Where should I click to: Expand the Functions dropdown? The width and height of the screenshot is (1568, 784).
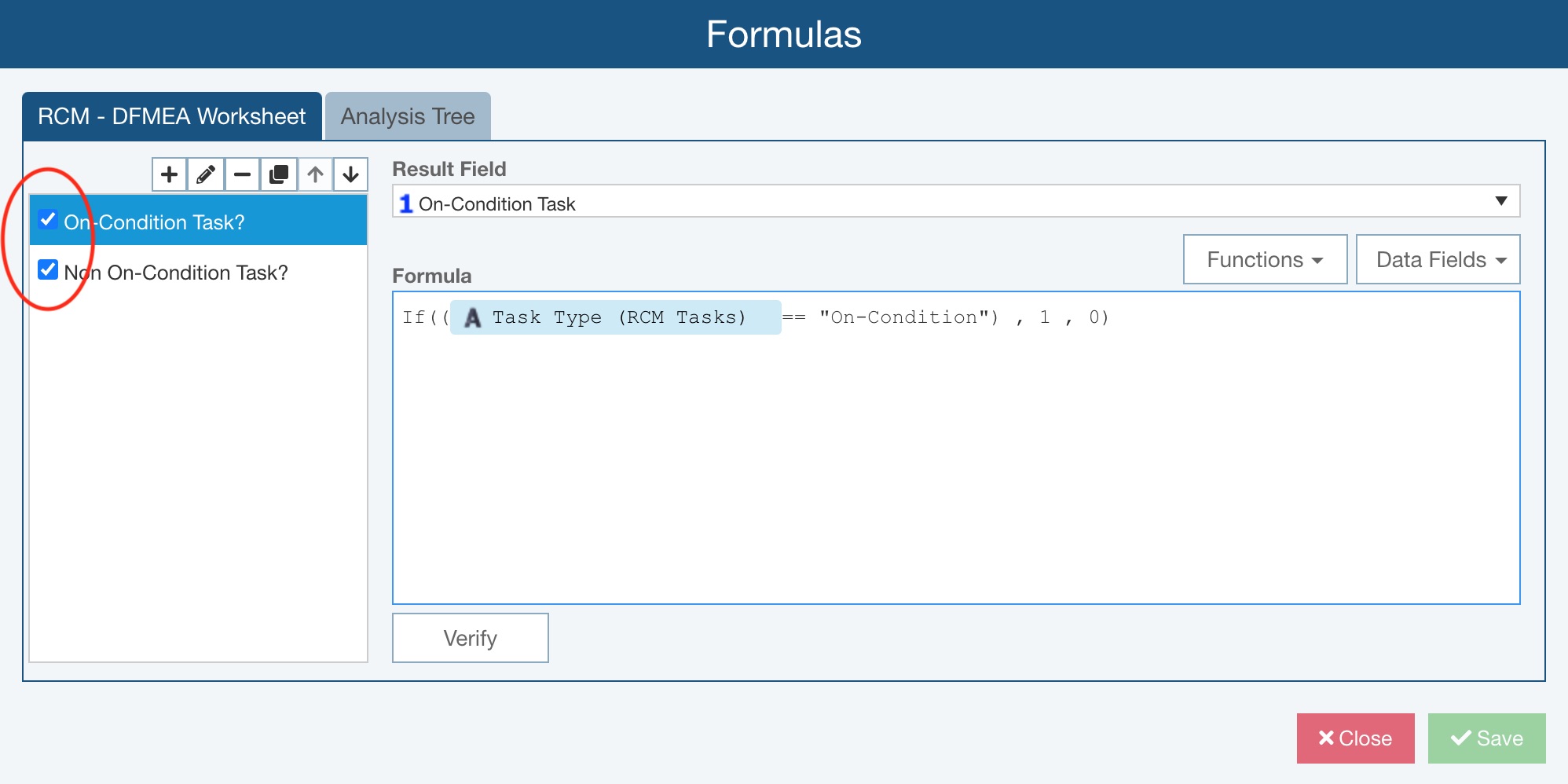(1265, 259)
